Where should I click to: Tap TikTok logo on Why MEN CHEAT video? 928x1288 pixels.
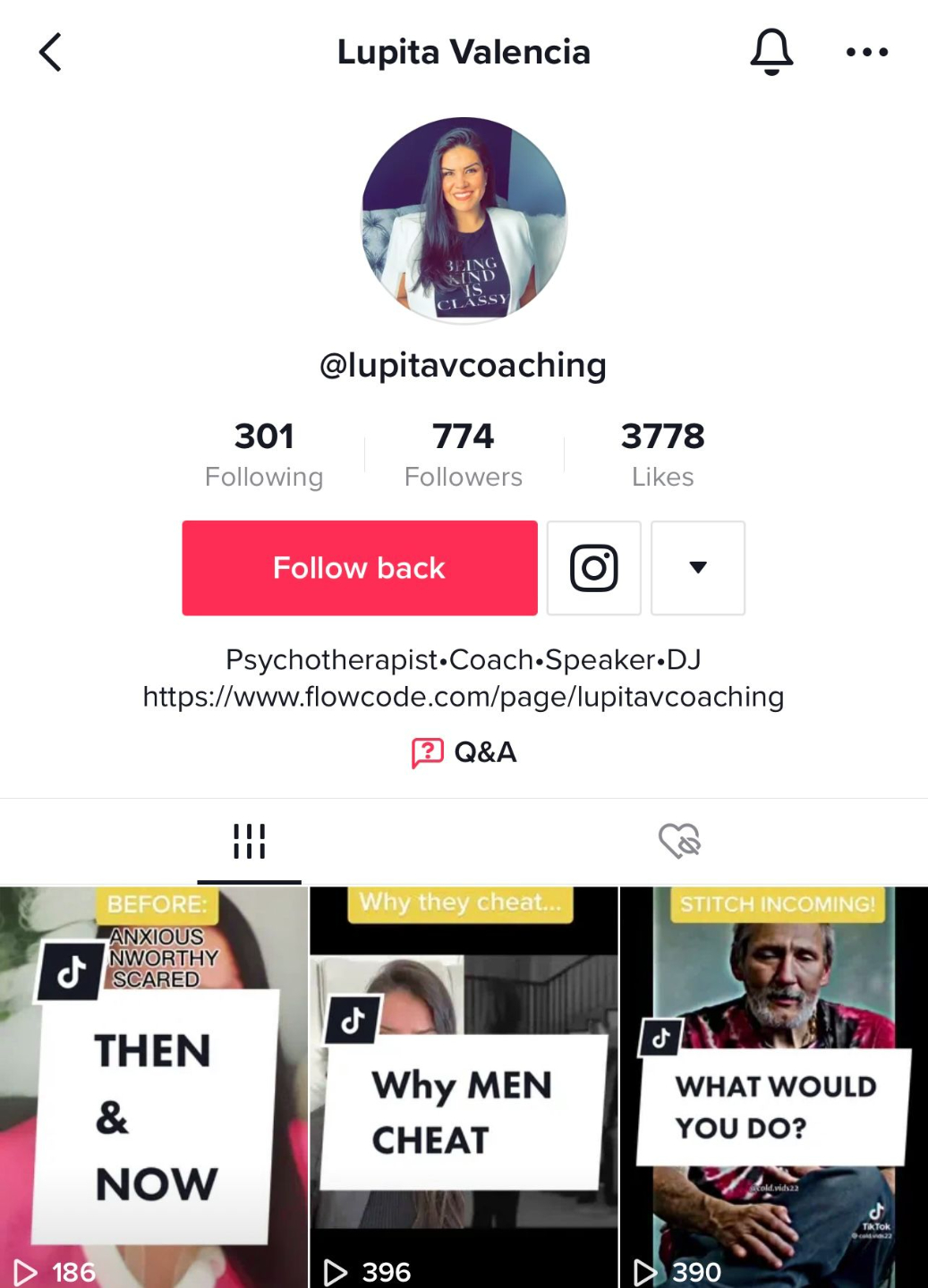click(x=353, y=1019)
